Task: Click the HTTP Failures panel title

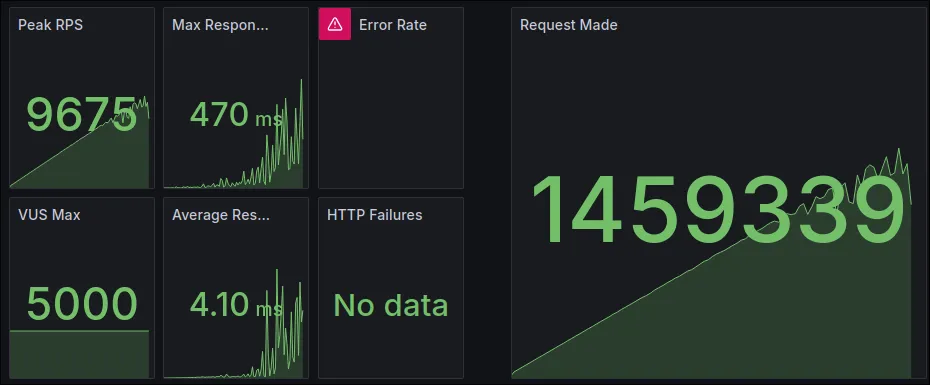Action: [x=375, y=215]
